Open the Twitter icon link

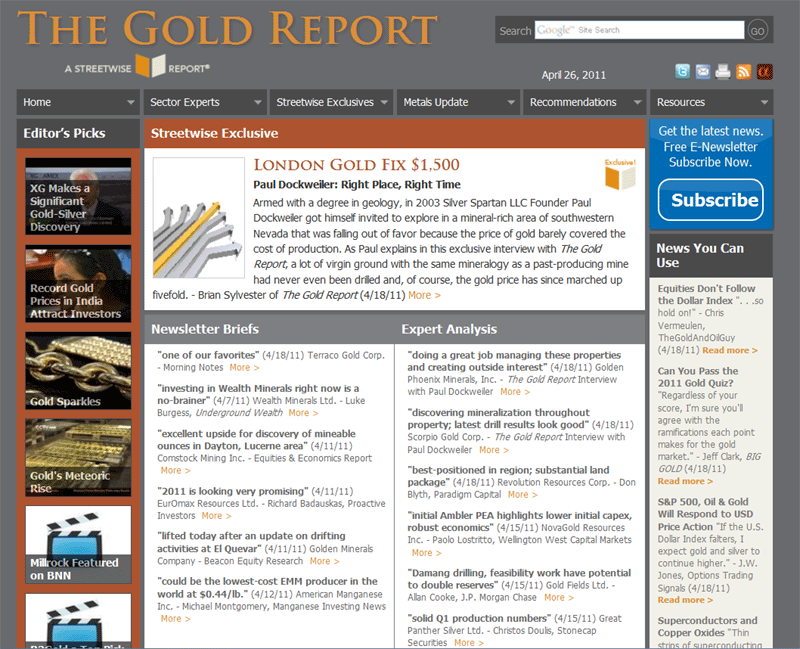(682, 71)
